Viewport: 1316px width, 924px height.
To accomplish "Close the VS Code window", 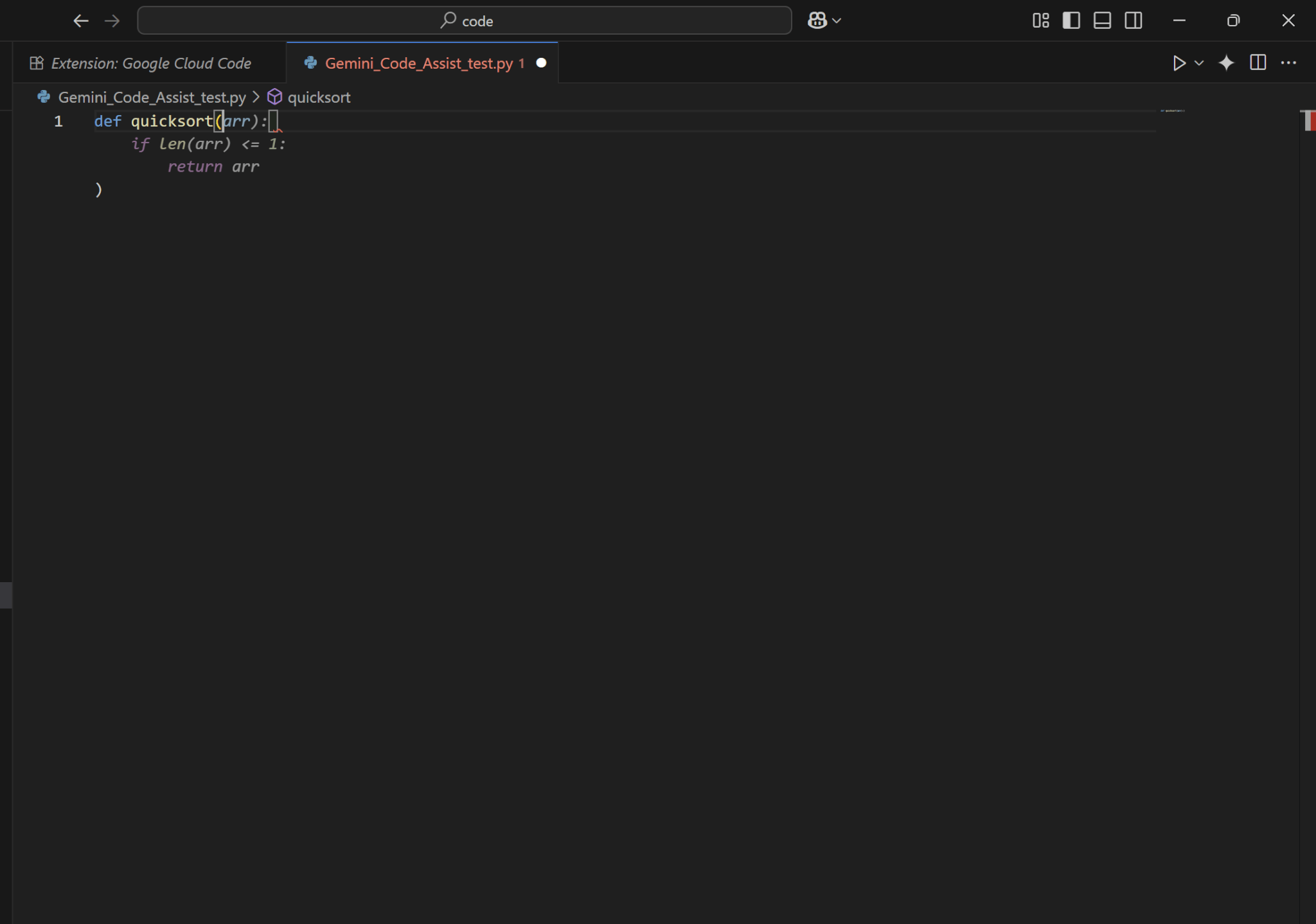I will coord(1288,21).
